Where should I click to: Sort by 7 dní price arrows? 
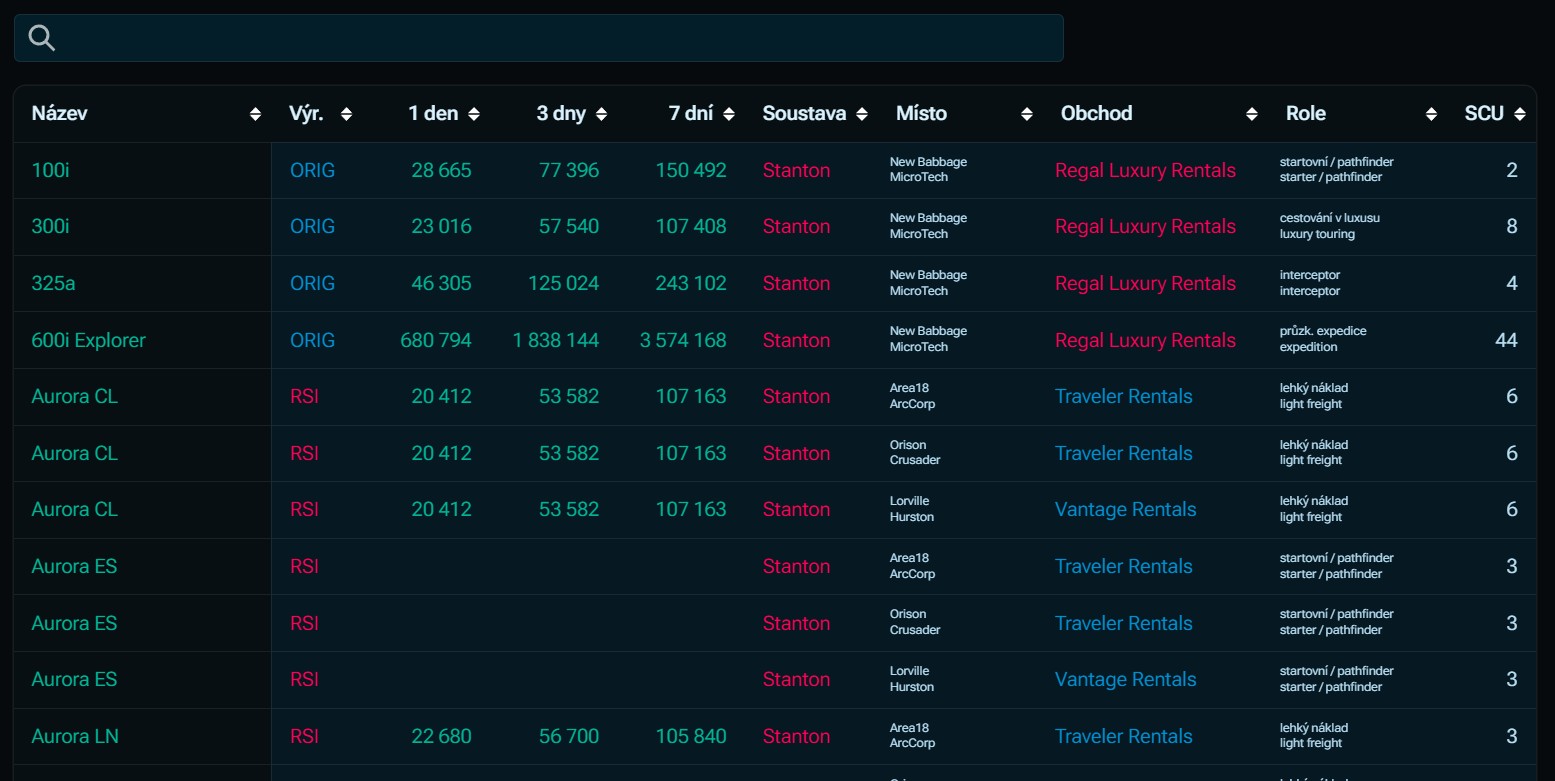(729, 114)
